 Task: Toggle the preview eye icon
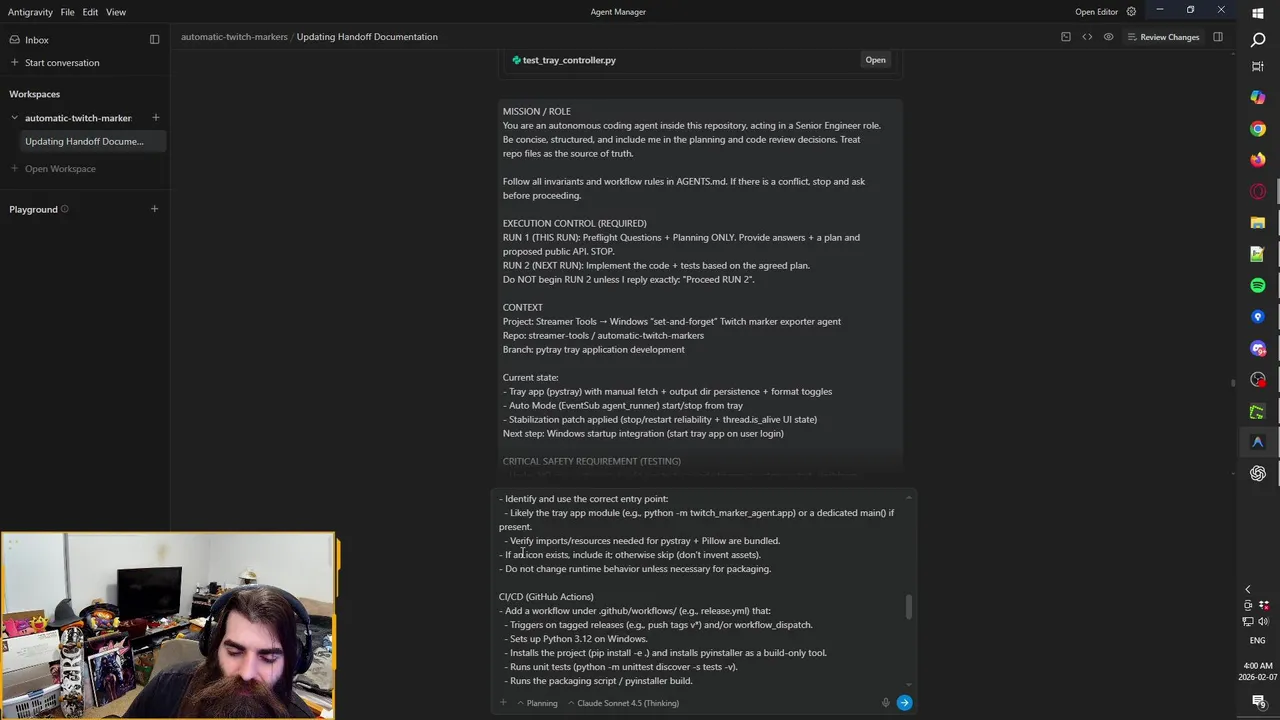pos(1108,37)
